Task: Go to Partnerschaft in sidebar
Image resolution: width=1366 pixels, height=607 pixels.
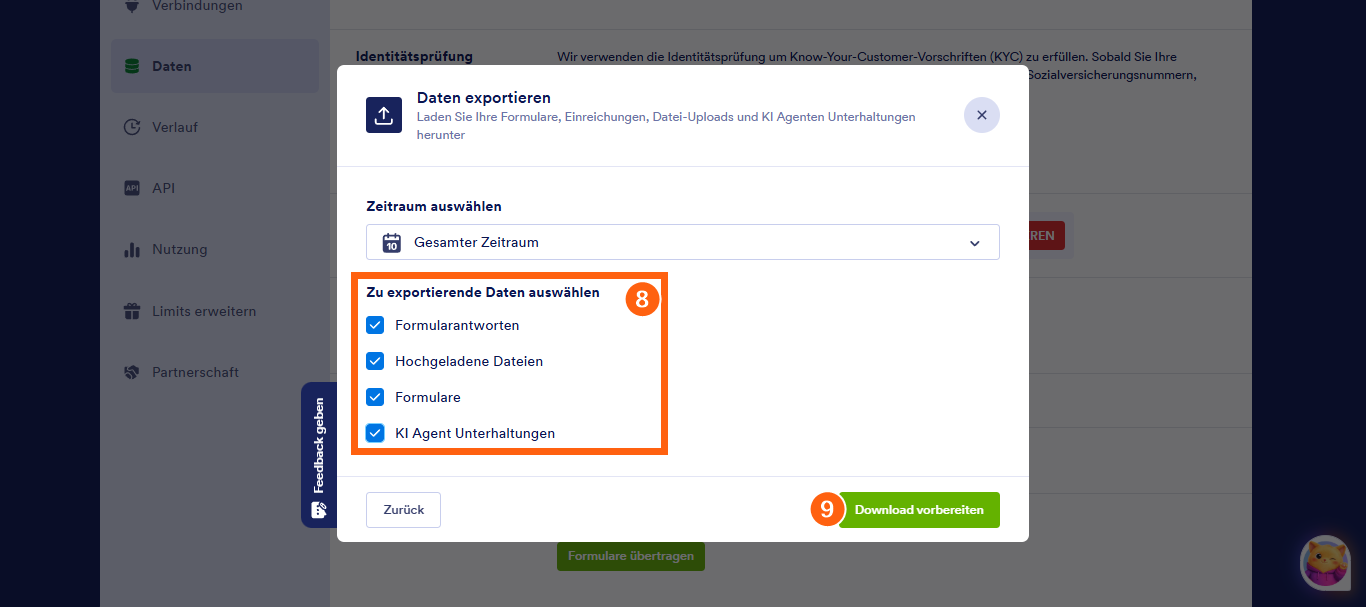Action: point(215,372)
